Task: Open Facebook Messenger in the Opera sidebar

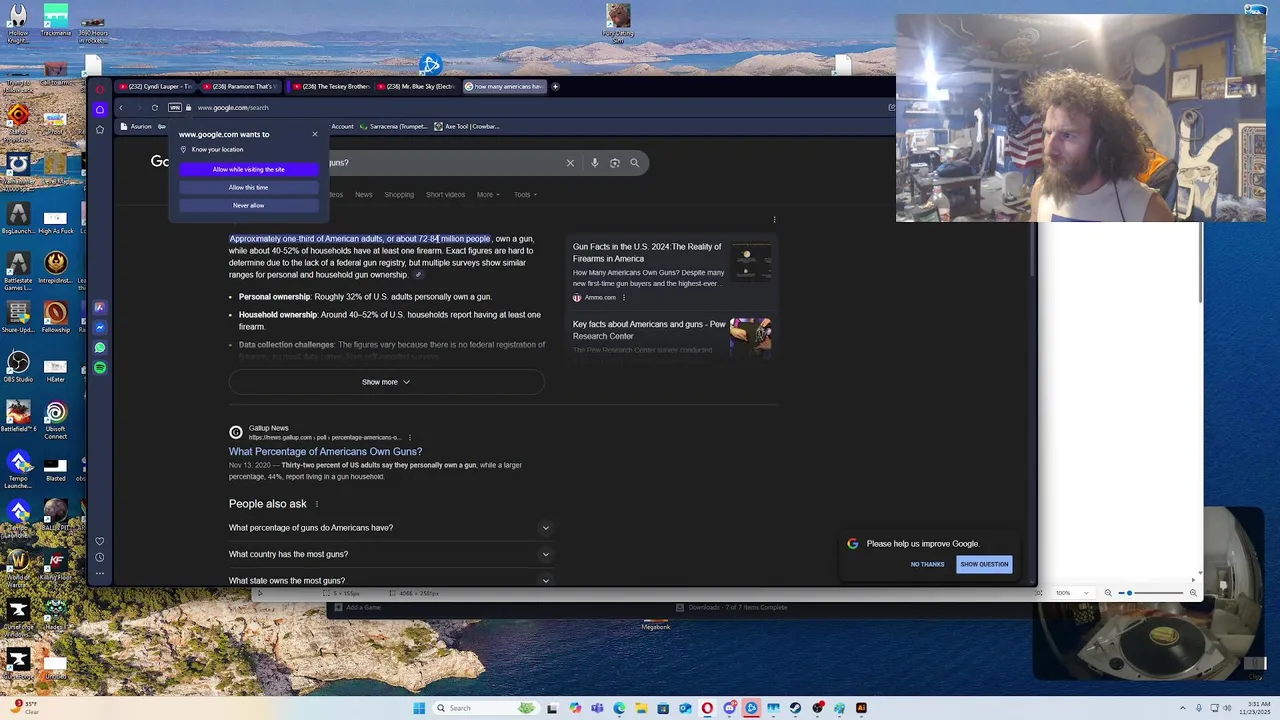Action: click(x=100, y=327)
